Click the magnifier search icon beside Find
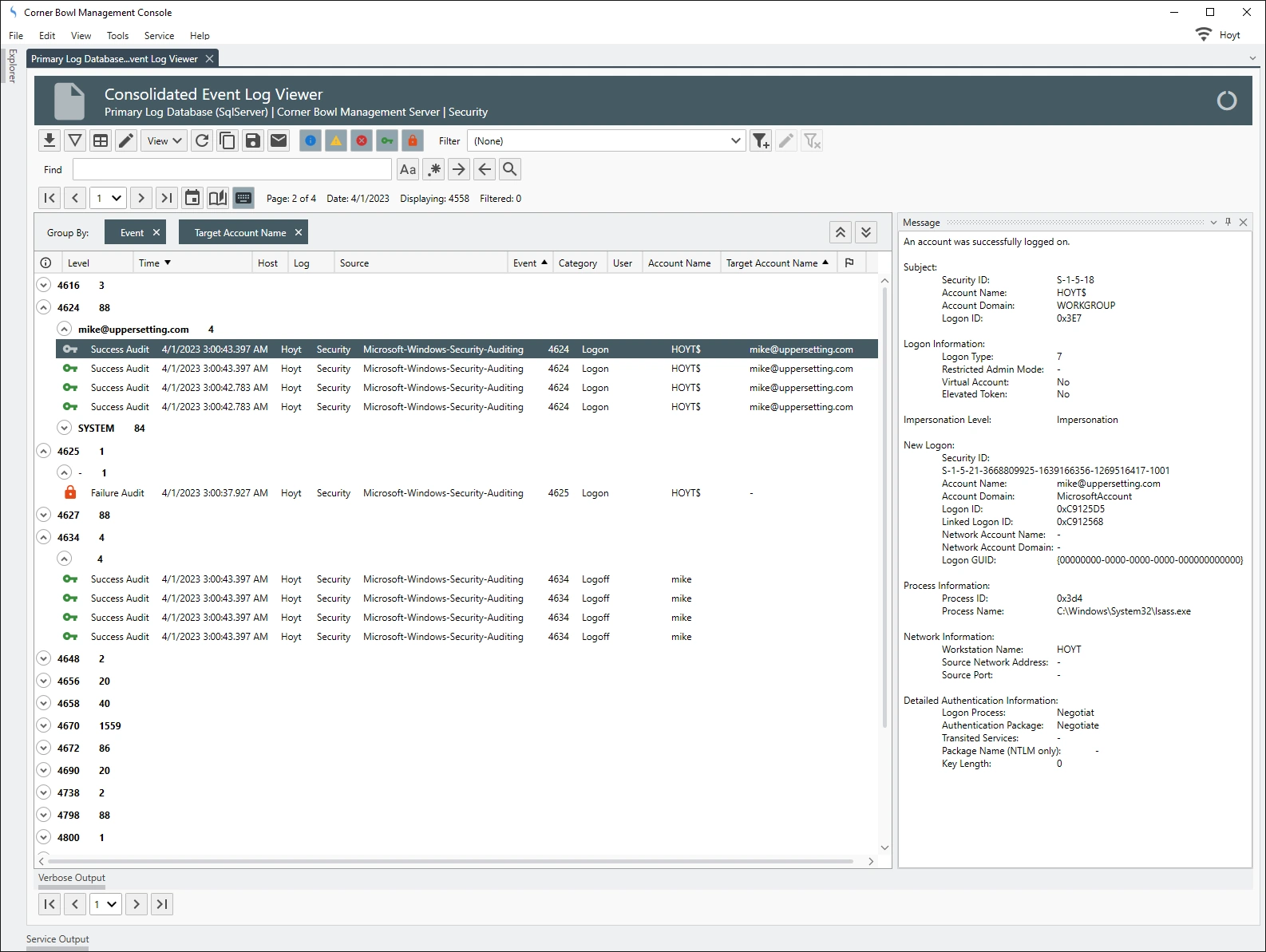 click(510, 169)
